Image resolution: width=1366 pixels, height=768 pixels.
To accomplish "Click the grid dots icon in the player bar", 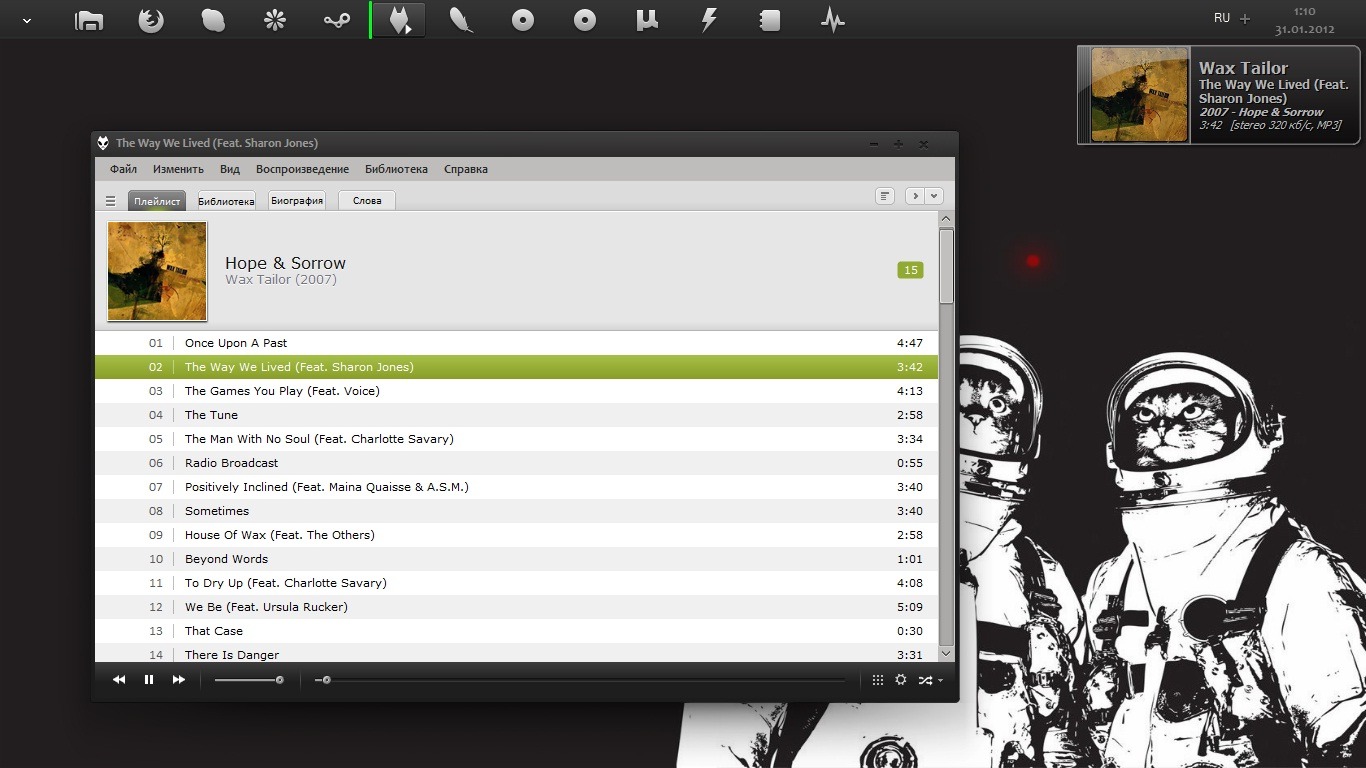I will (877, 680).
